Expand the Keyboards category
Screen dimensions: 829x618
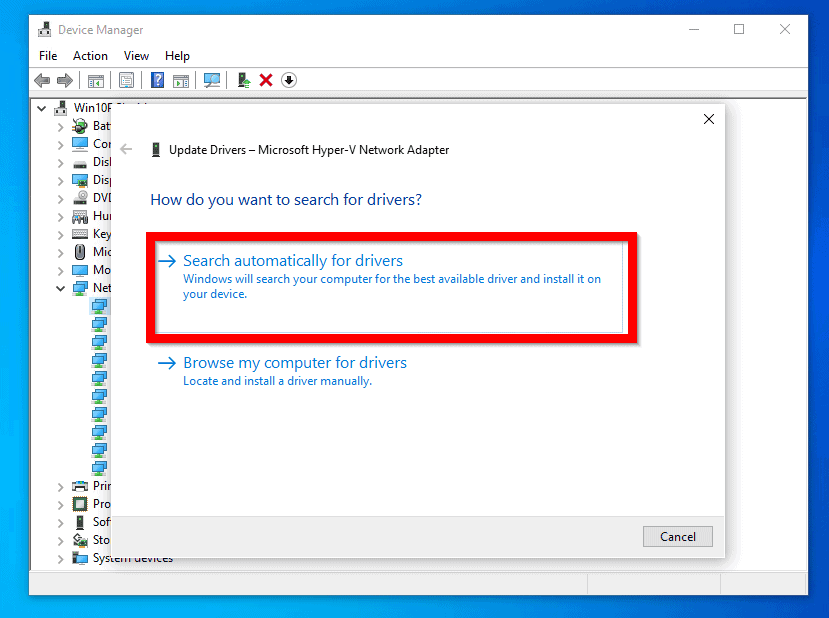tap(60, 235)
